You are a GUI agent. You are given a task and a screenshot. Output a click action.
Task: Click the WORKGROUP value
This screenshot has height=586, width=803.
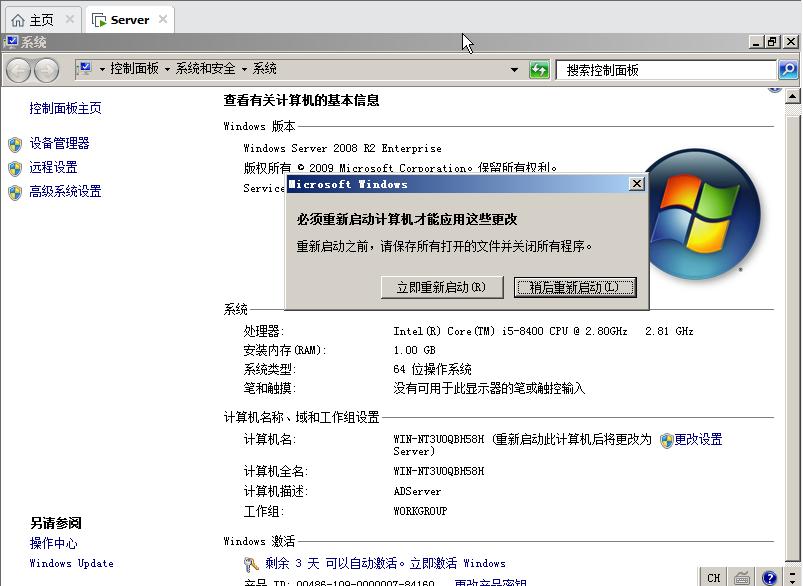click(420, 511)
